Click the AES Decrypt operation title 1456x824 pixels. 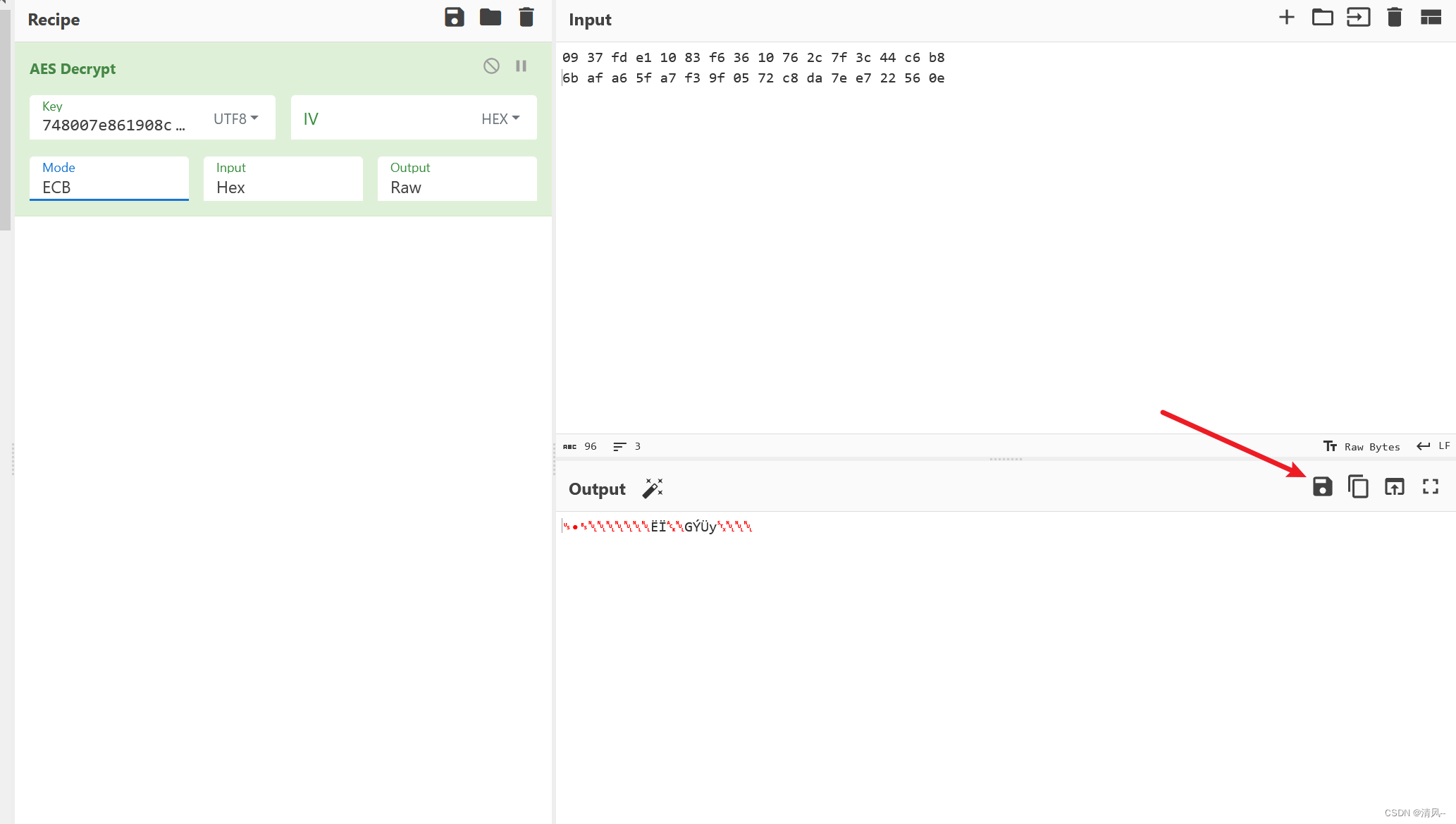tap(73, 68)
